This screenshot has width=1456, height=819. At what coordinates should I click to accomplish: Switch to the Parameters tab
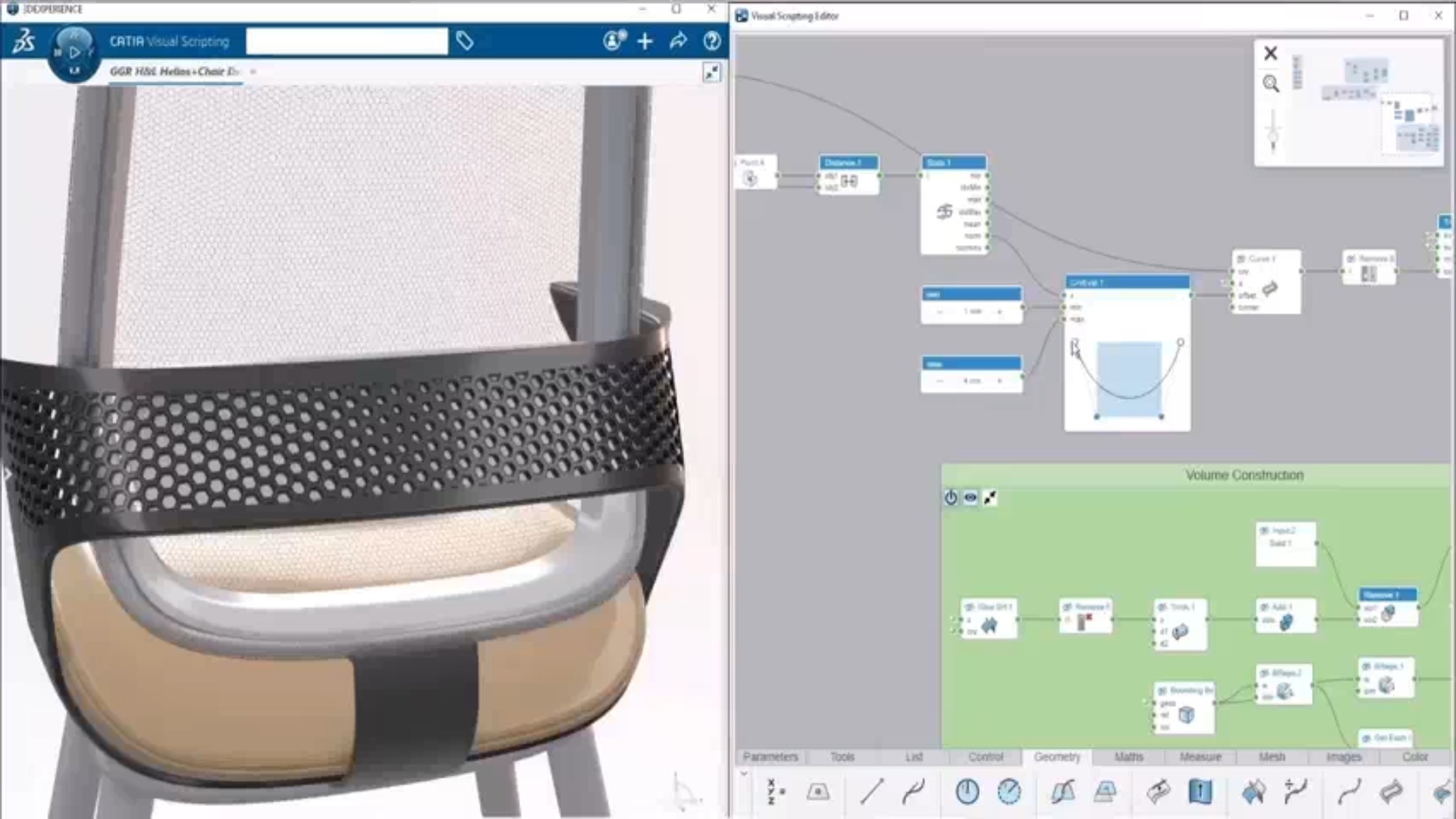[x=770, y=757]
